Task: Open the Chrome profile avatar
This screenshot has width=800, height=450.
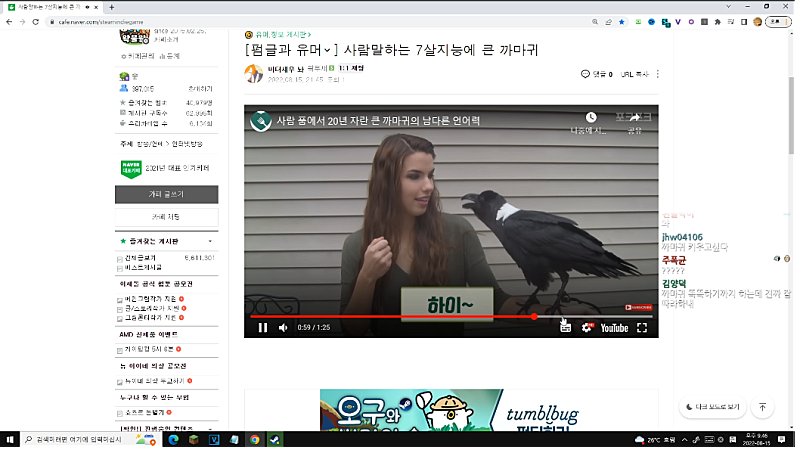Action: point(758,22)
